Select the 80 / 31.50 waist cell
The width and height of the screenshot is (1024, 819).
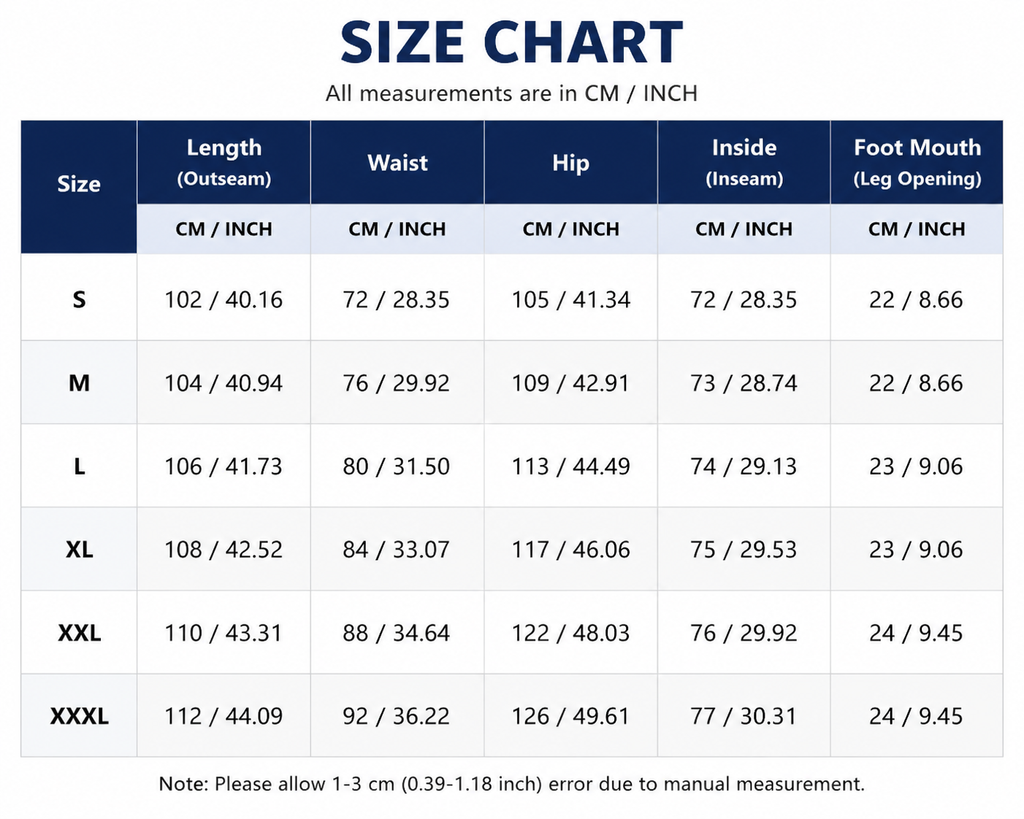point(397,466)
